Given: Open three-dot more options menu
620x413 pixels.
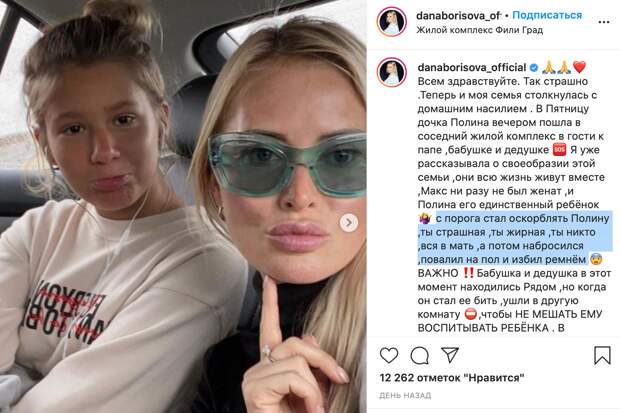Looking at the screenshot, I should click(x=603, y=22).
